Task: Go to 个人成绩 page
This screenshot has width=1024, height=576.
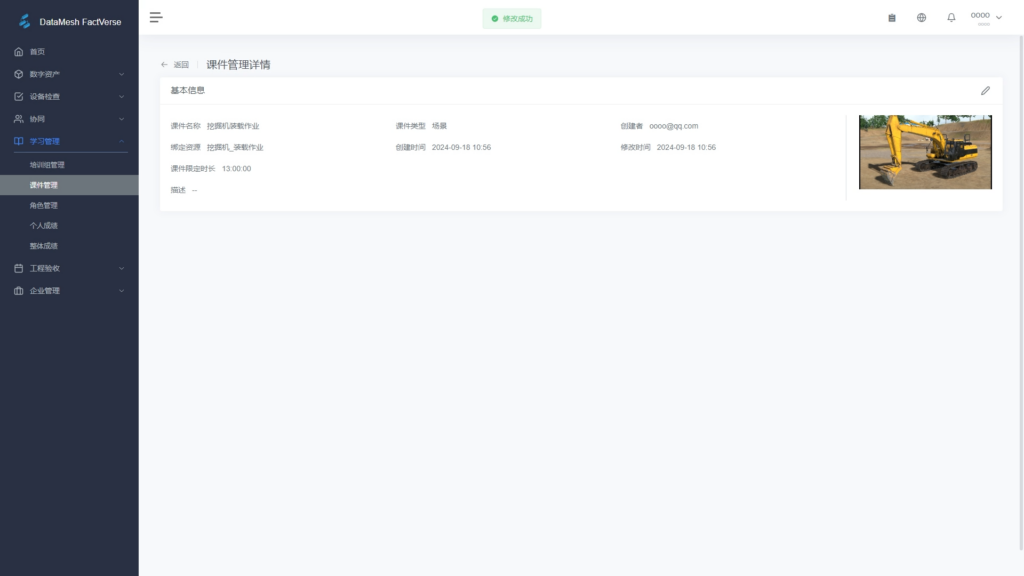Action: click(44, 225)
